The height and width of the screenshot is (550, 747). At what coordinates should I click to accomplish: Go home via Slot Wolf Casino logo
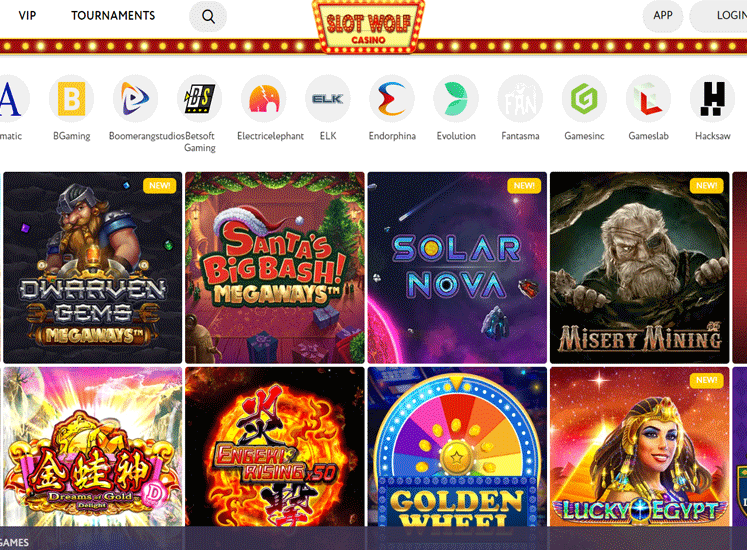coord(368,26)
